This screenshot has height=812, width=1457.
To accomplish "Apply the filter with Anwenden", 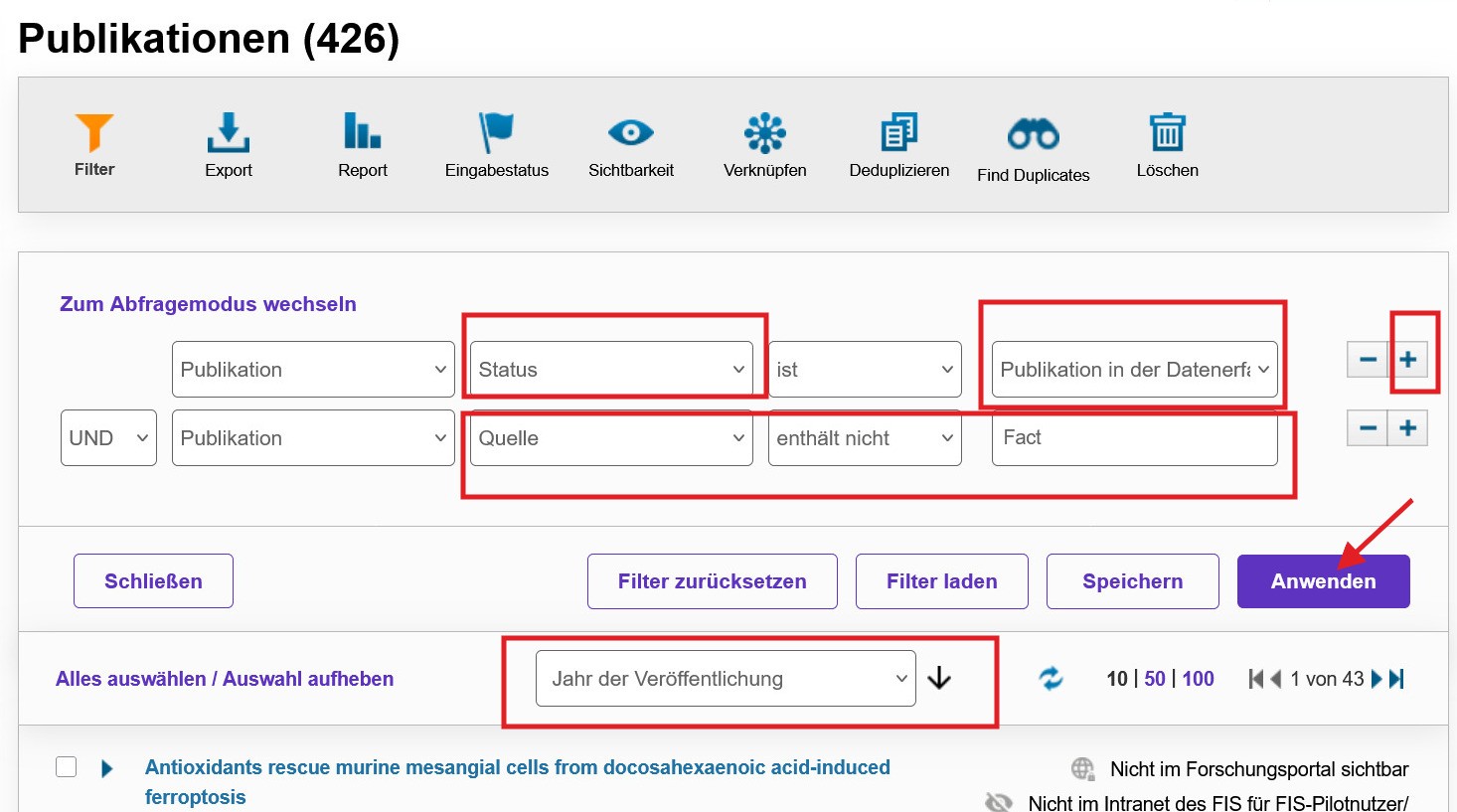I will coord(1324,581).
